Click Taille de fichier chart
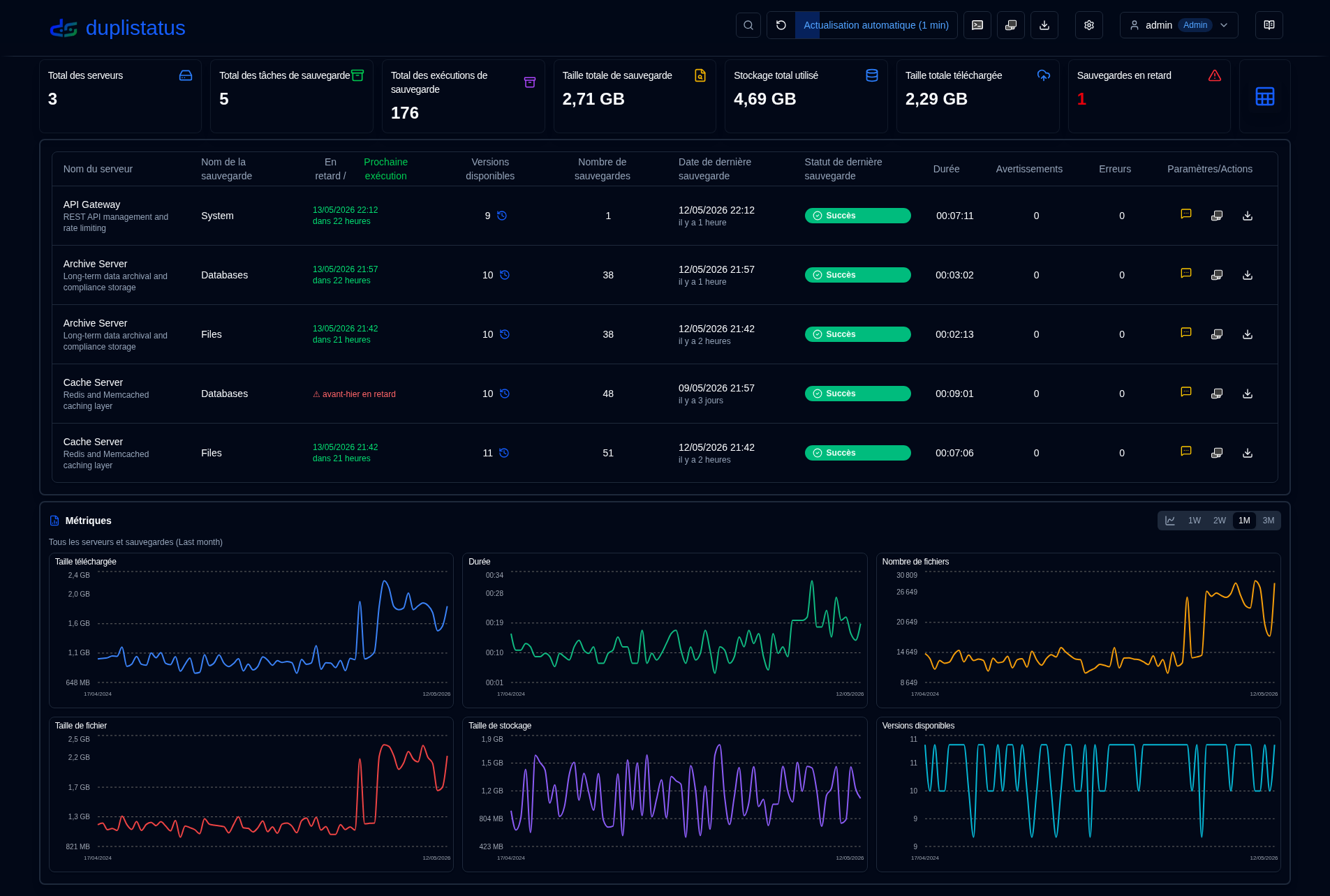The width and height of the screenshot is (1330, 896). tap(251, 794)
